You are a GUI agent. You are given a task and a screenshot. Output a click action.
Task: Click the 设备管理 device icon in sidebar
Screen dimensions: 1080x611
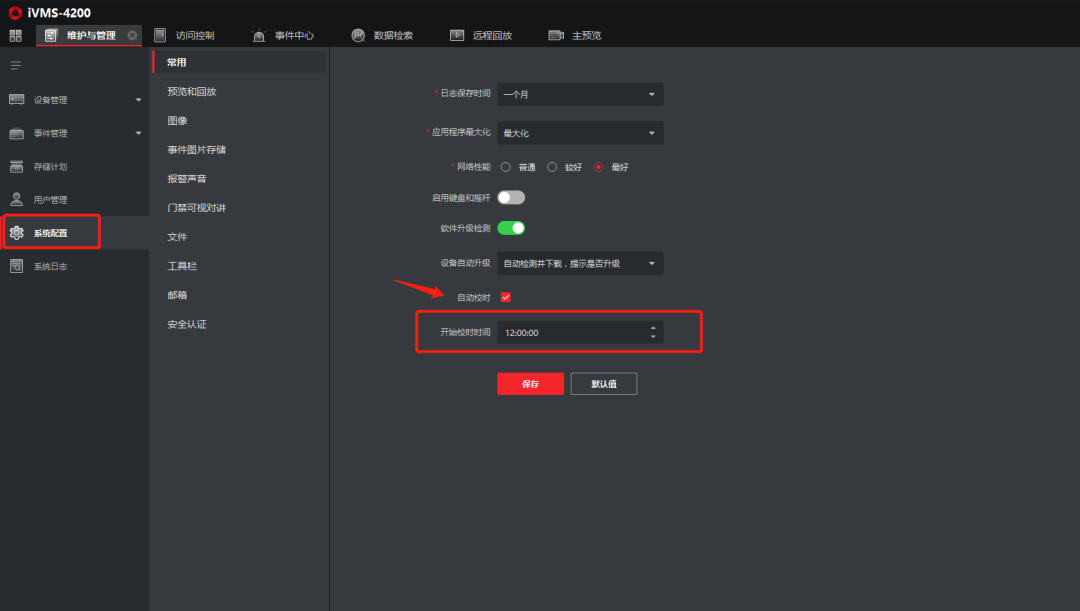16,100
